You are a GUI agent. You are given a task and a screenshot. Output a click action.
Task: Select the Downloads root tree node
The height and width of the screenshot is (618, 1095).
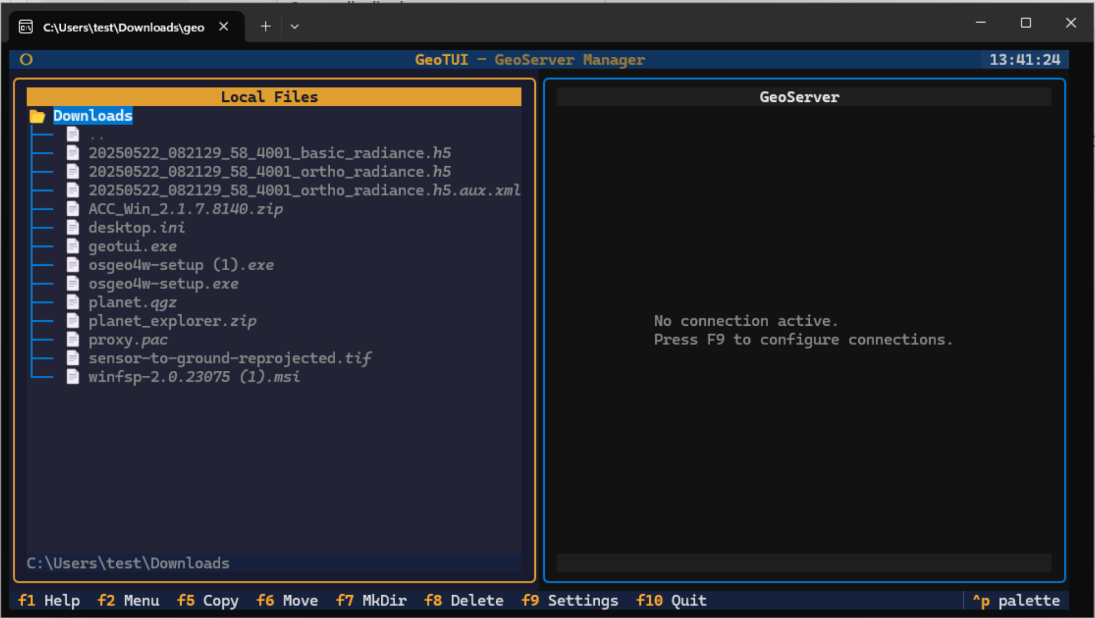(93, 116)
